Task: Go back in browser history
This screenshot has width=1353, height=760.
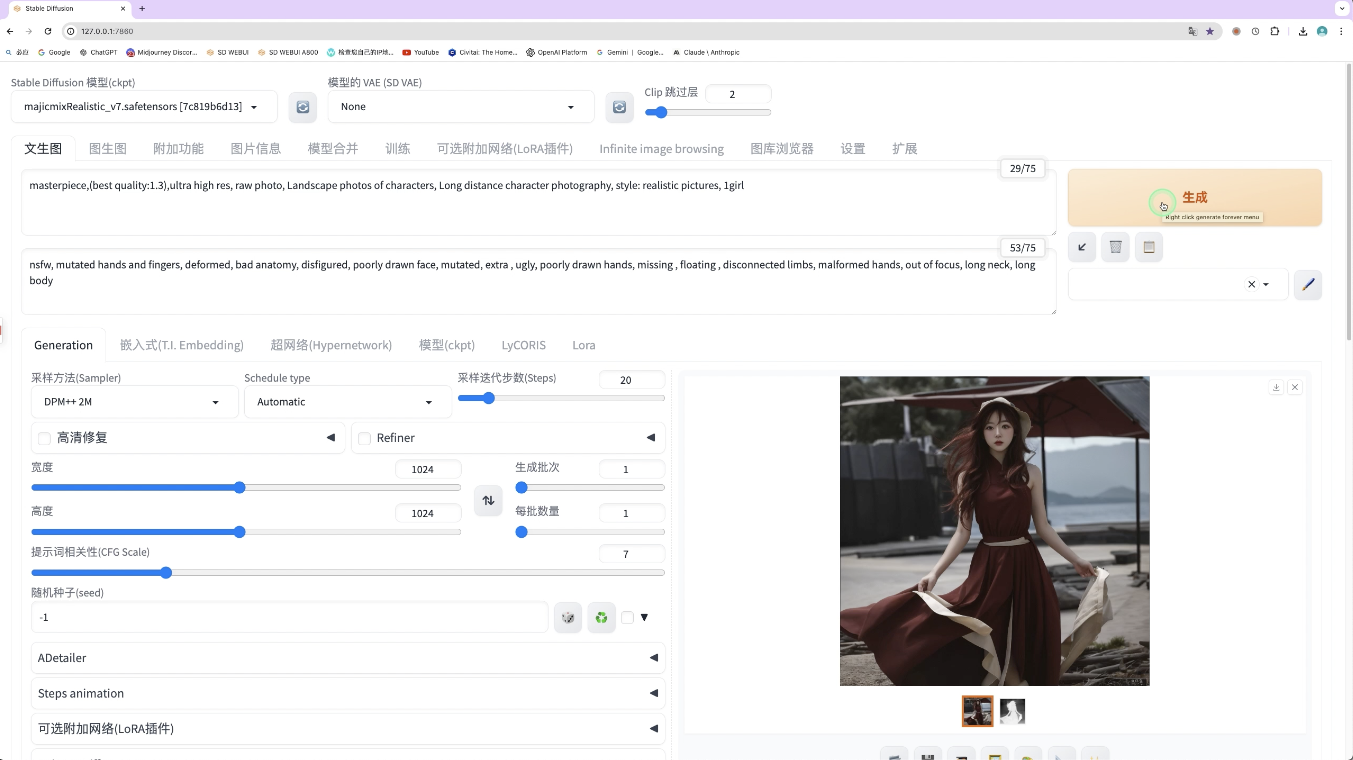Action: [x=10, y=31]
